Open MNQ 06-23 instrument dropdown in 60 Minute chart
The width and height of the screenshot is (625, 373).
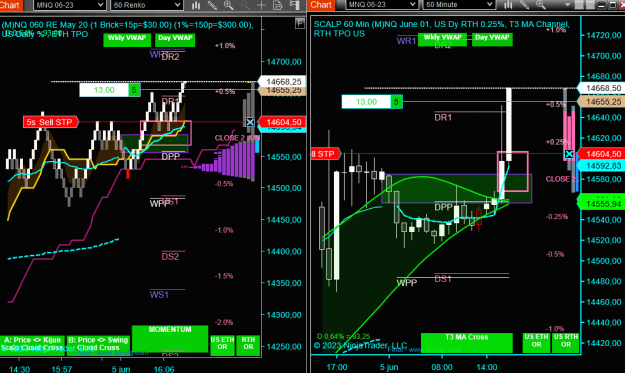pyautogui.click(x=381, y=5)
